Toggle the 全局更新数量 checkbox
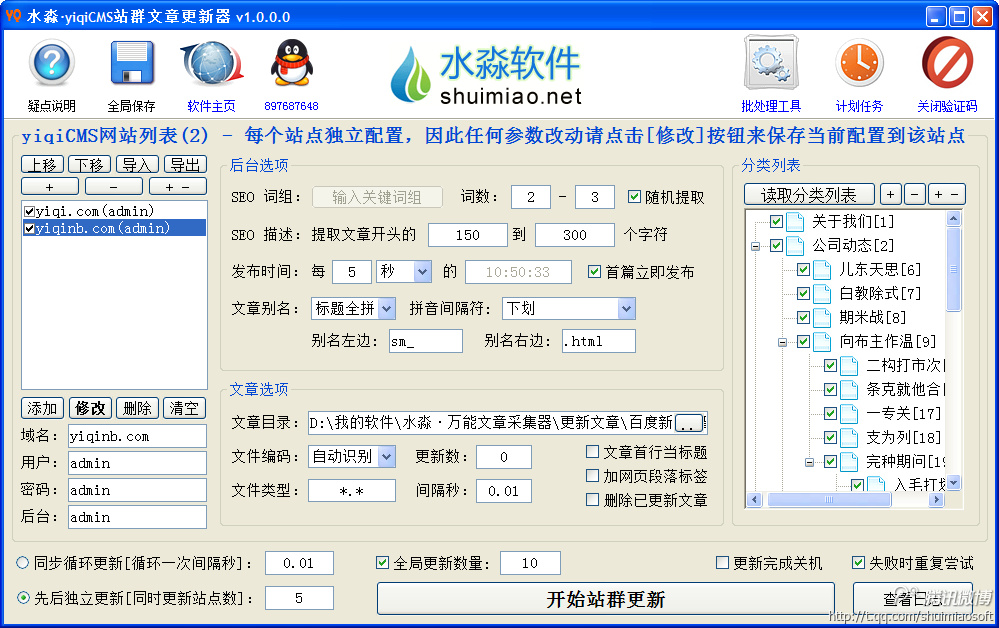 pos(382,562)
